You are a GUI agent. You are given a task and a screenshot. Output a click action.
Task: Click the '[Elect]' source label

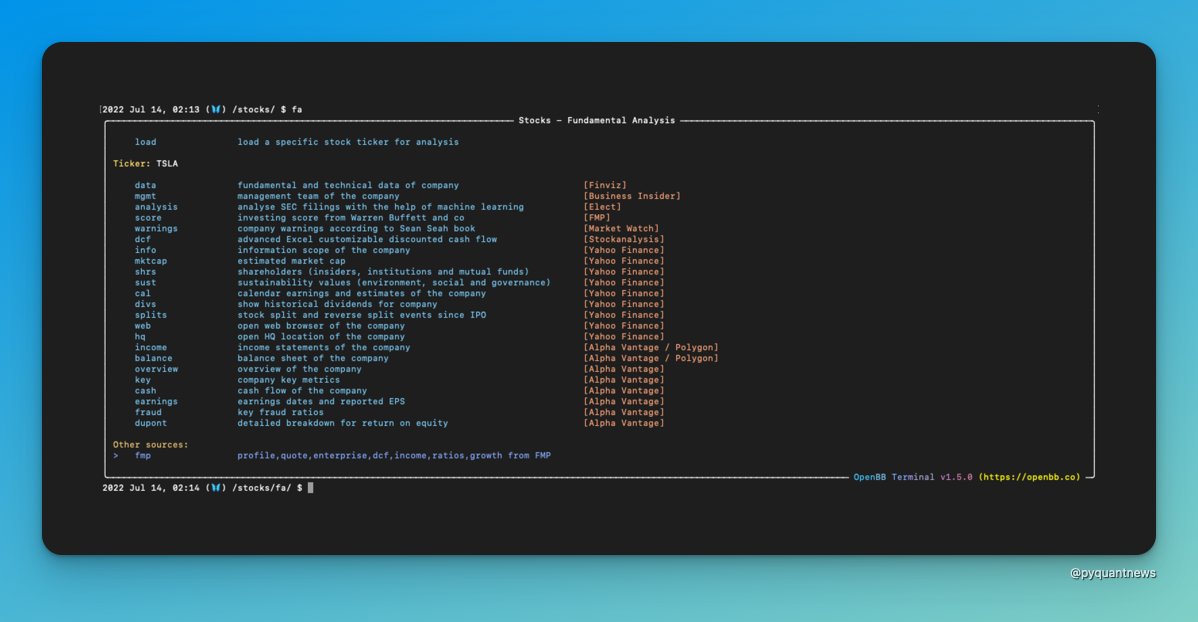pyautogui.click(x=602, y=206)
